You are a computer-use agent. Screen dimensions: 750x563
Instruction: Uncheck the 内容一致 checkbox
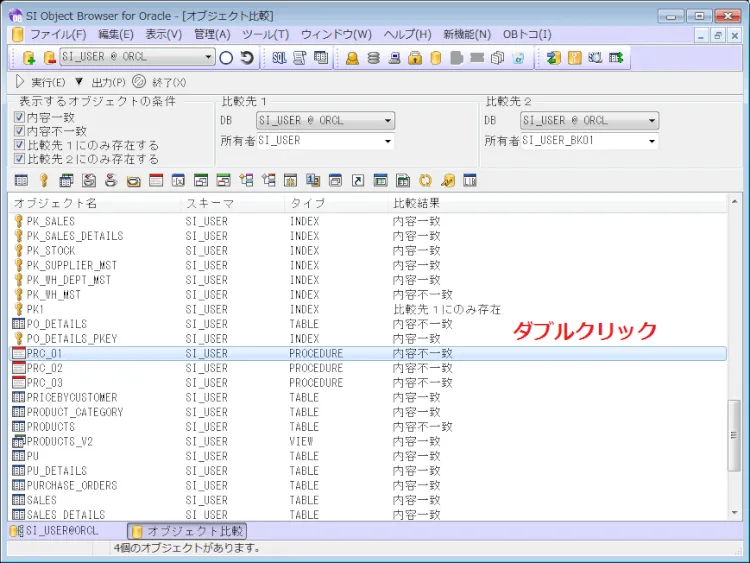pos(19,117)
